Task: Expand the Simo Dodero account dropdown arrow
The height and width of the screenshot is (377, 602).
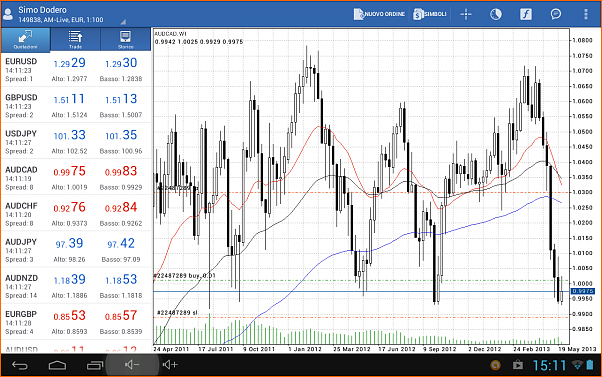Action: tap(123, 22)
